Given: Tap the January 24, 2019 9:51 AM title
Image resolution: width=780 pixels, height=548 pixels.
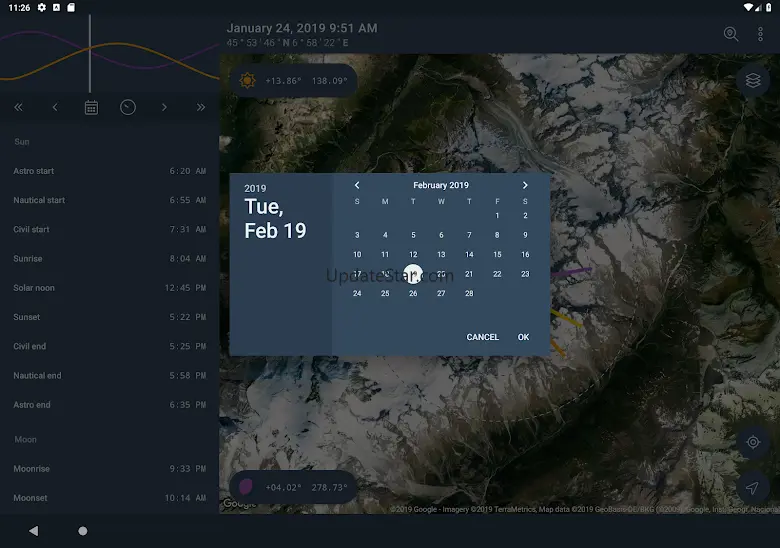Looking at the screenshot, I should click(302, 28).
